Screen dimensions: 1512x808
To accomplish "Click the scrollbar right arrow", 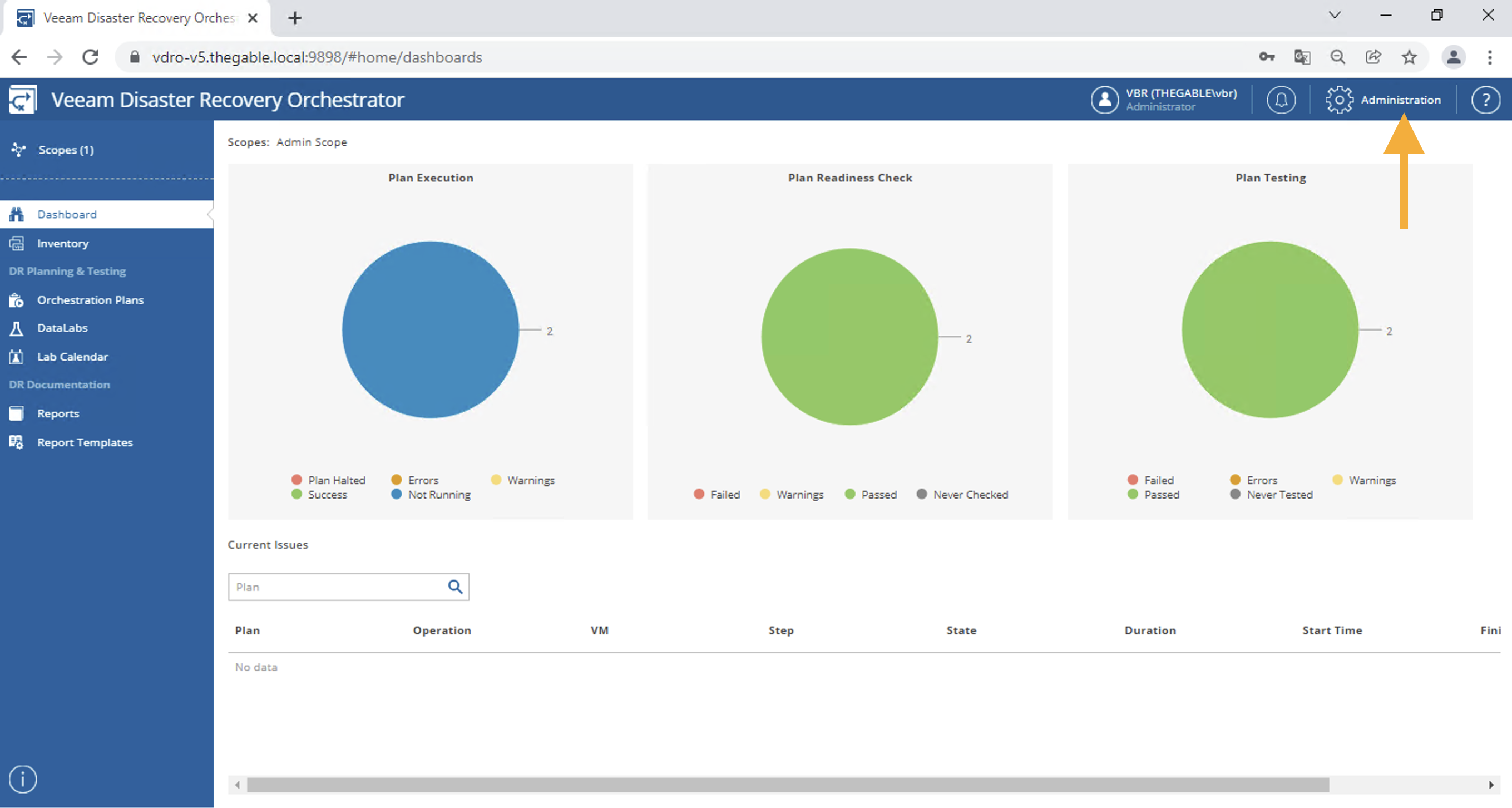I will tap(1491, 785).
